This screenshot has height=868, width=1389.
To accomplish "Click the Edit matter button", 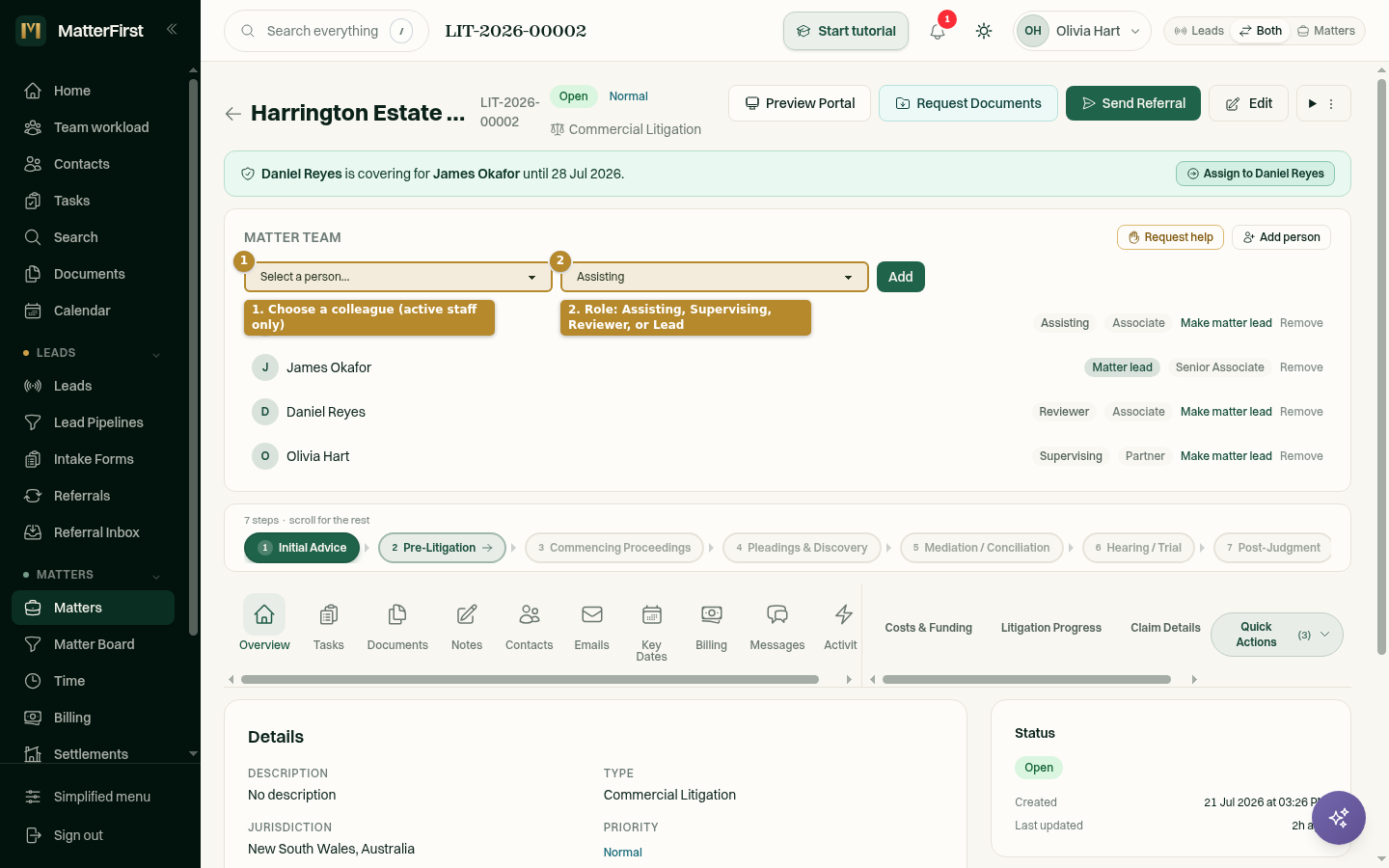I will [x=1248, y=103].
